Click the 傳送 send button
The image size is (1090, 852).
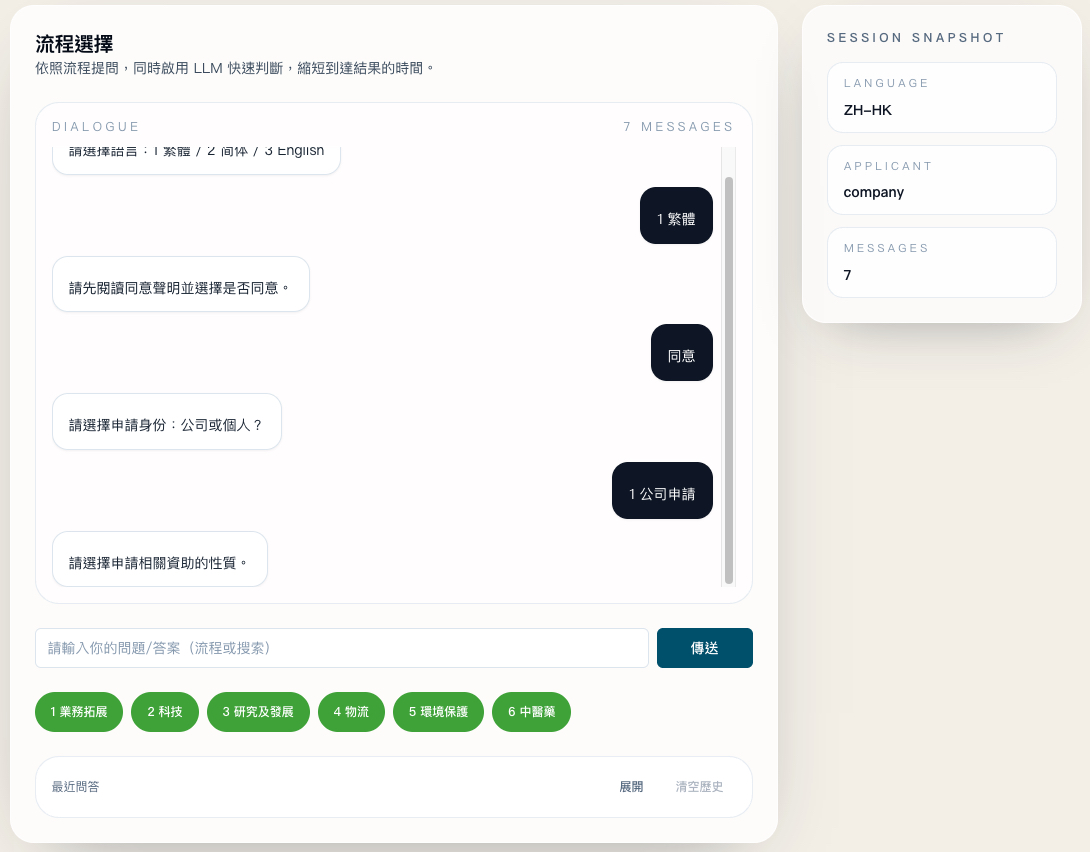704,648
